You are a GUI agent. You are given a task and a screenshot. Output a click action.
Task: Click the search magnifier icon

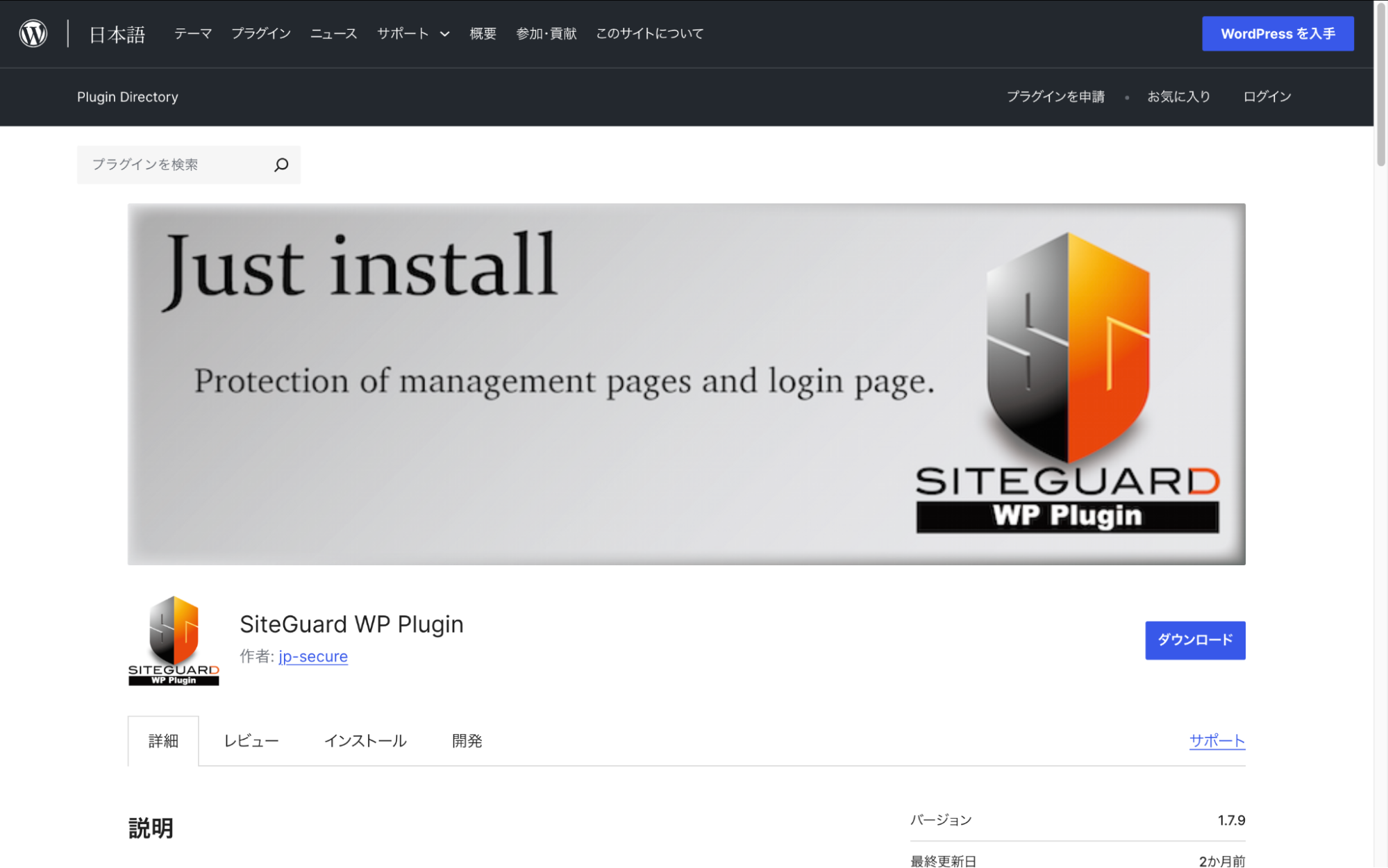click(x=281, y=165)
